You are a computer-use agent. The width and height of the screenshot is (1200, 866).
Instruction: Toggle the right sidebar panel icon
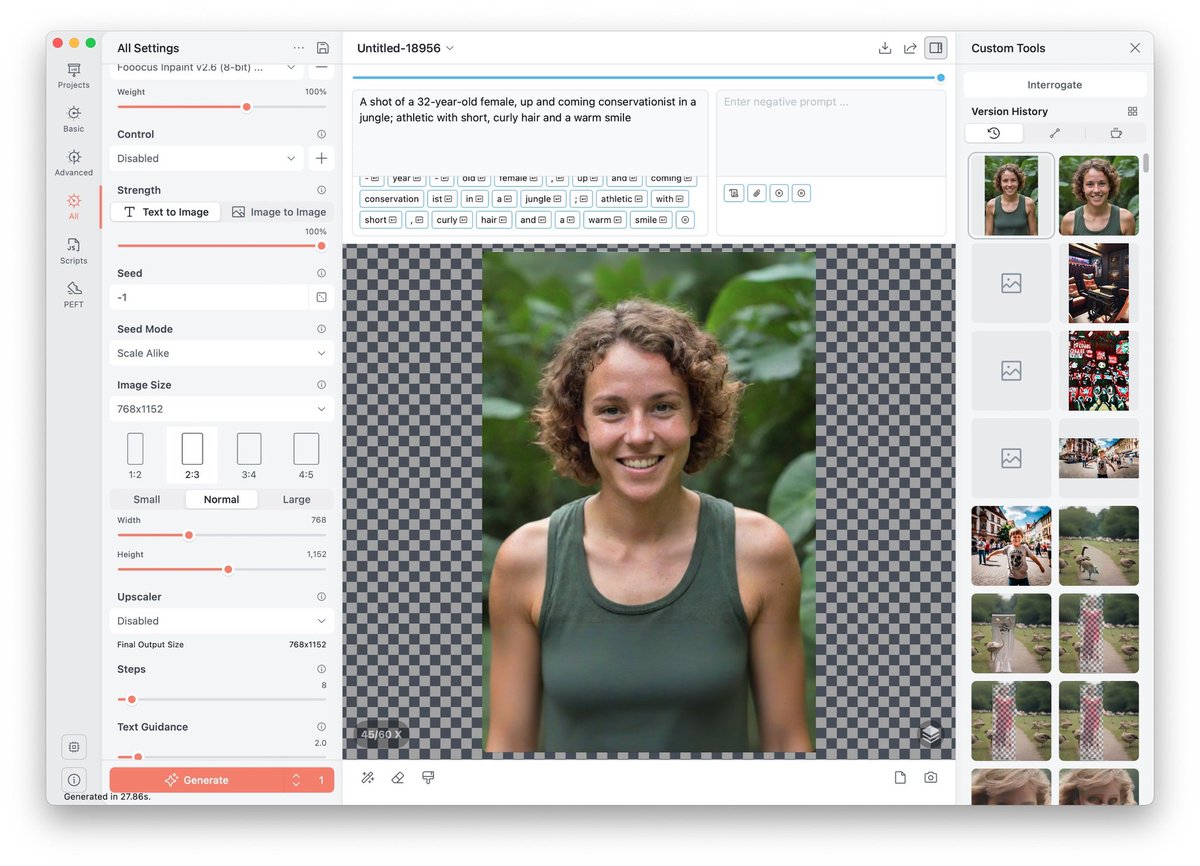click(x=936, y=48)
